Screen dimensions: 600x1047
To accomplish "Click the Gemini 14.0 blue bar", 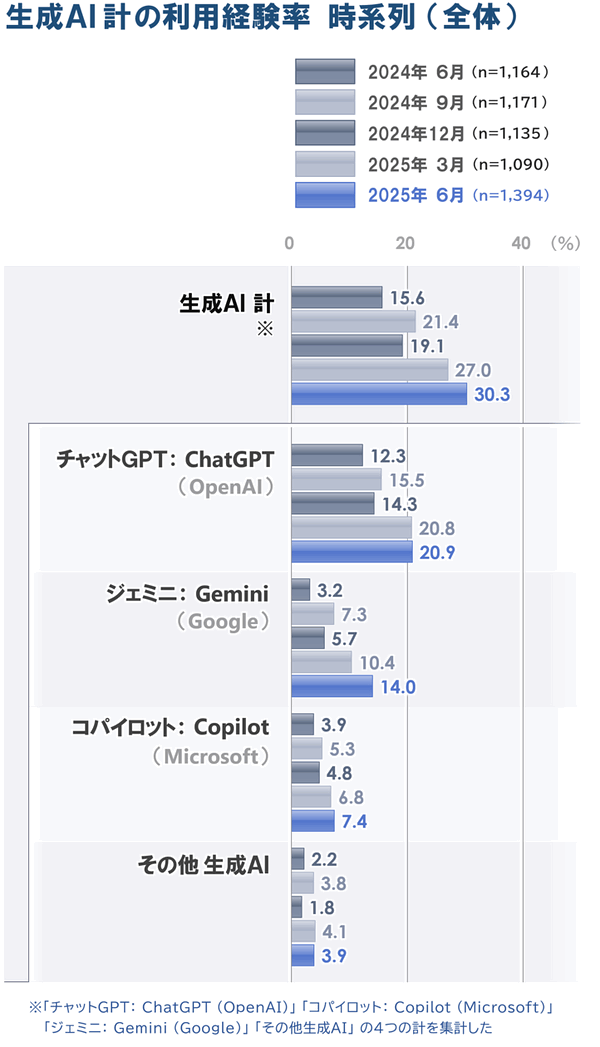I will 332,686.
